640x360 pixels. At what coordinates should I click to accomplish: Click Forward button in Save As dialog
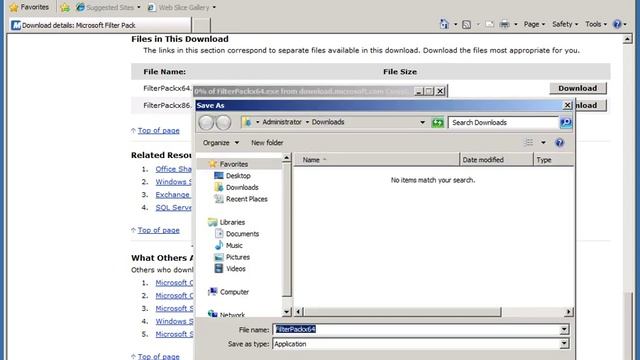[x=223, y=122]
